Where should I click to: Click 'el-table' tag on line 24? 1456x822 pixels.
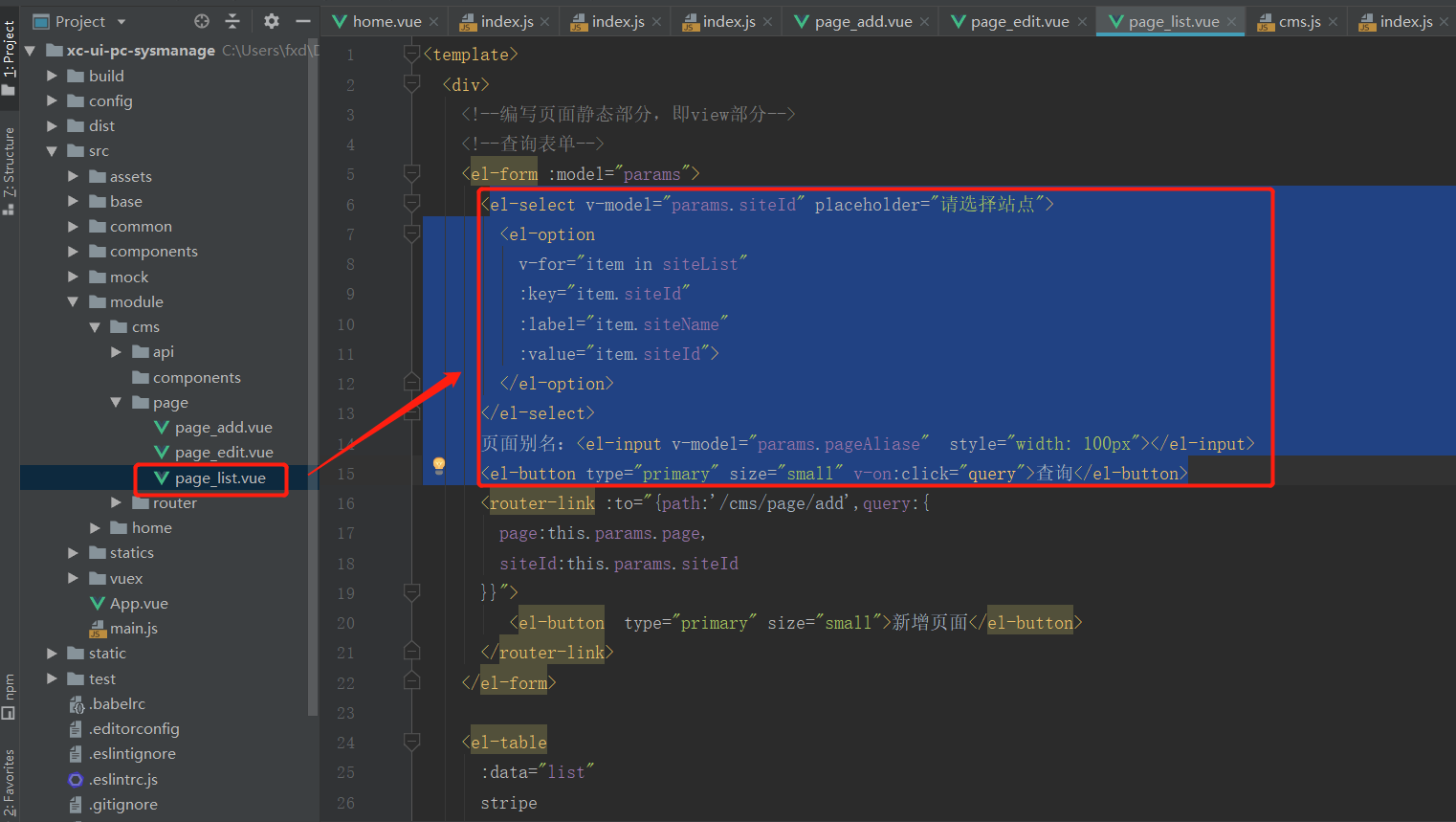coord(509,743)
